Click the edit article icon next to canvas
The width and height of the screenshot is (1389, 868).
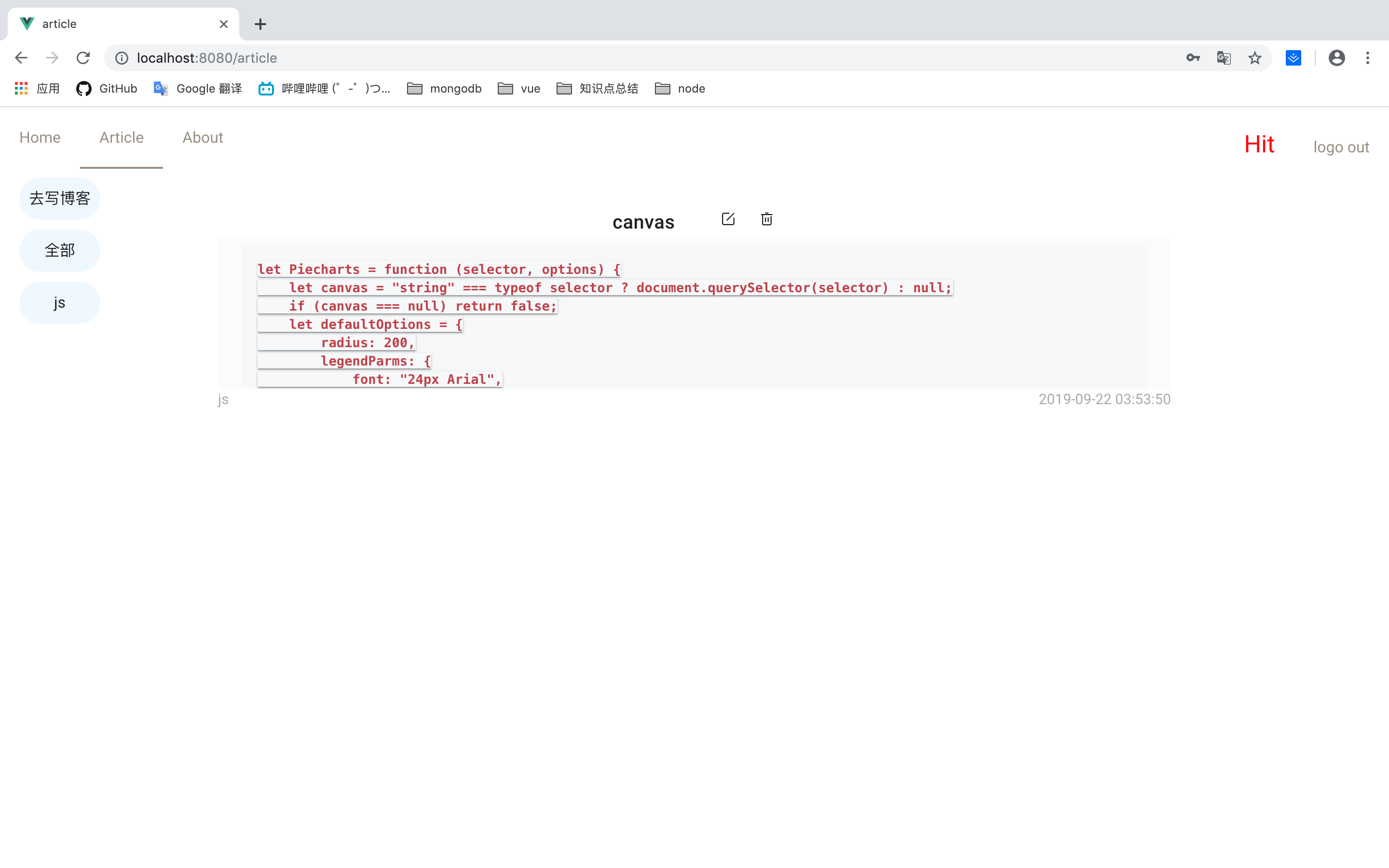click(728, 219)
